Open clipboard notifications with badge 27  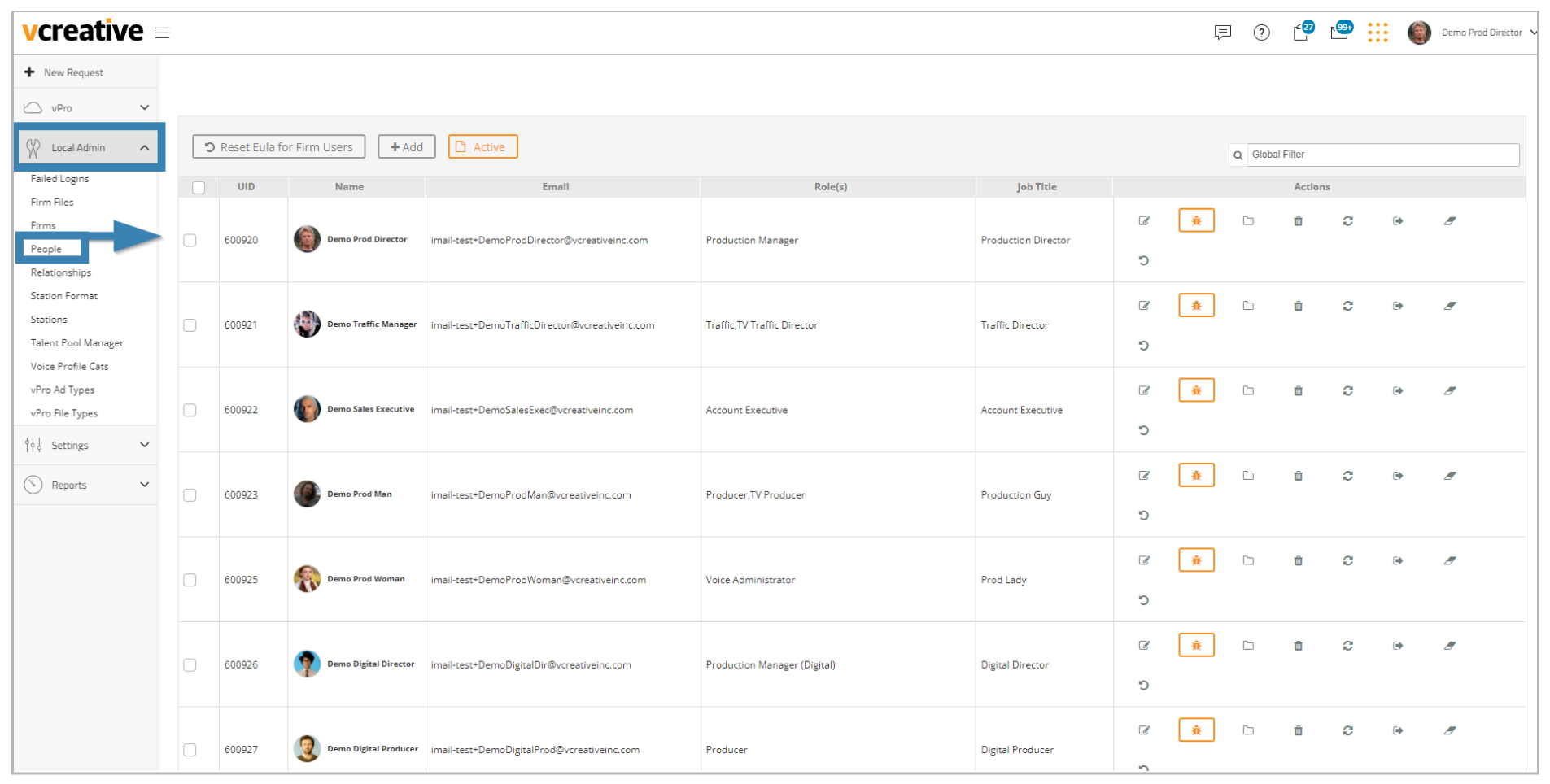(x=1302, y=31)
